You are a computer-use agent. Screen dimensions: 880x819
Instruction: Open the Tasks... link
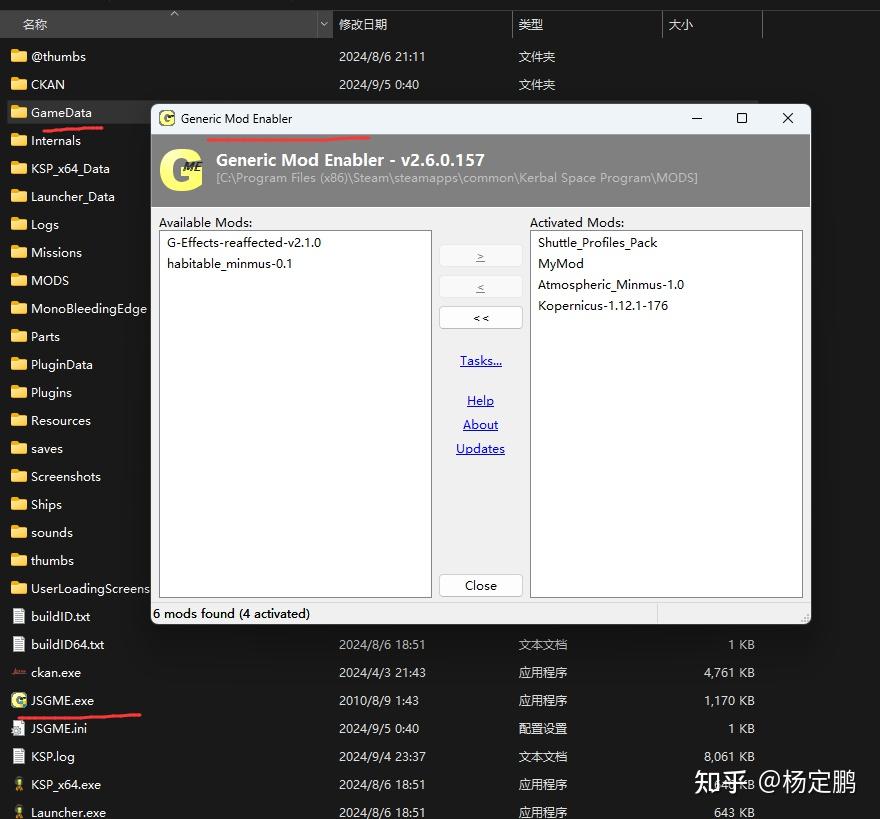coord(480,360)
